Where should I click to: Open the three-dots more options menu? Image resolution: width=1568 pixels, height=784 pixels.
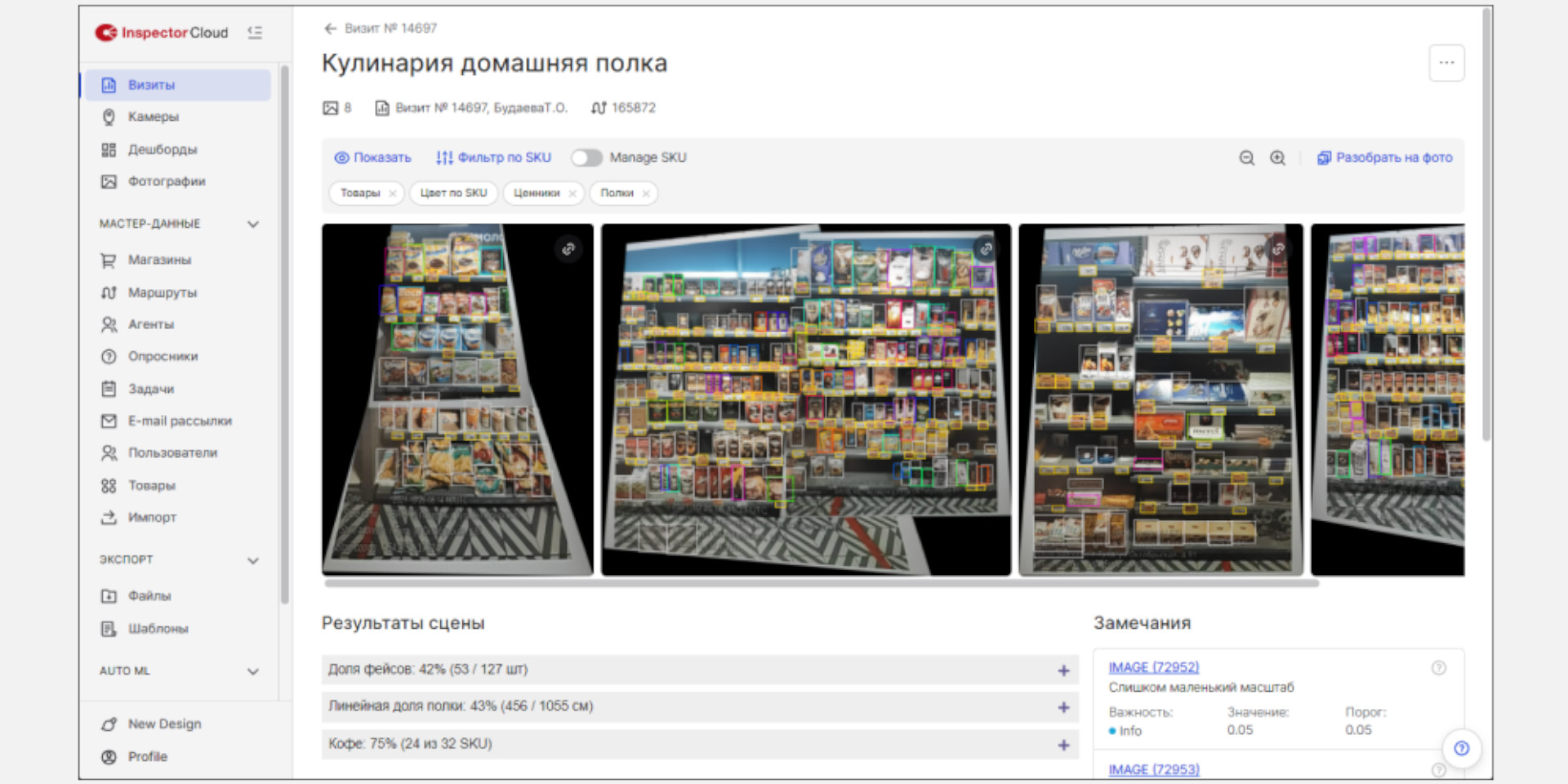(x=1445, y=63)
